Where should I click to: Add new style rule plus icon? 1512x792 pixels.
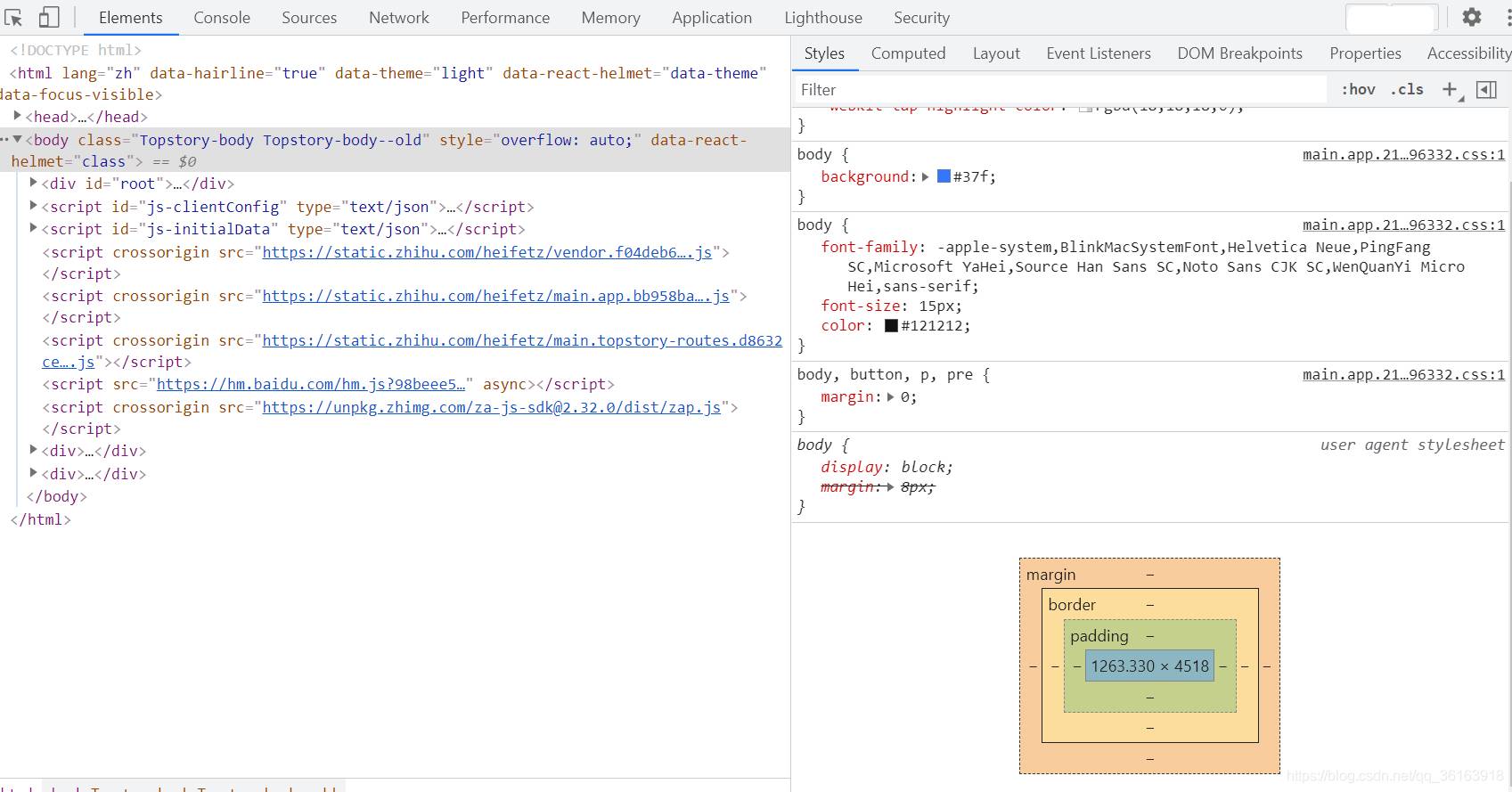pos(1451,89)
